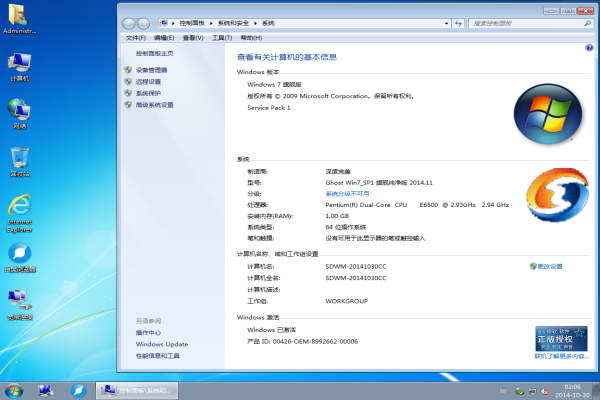
Task: Open the bottom desktop computer shortcut icon
Action: (x=20, y=305)
